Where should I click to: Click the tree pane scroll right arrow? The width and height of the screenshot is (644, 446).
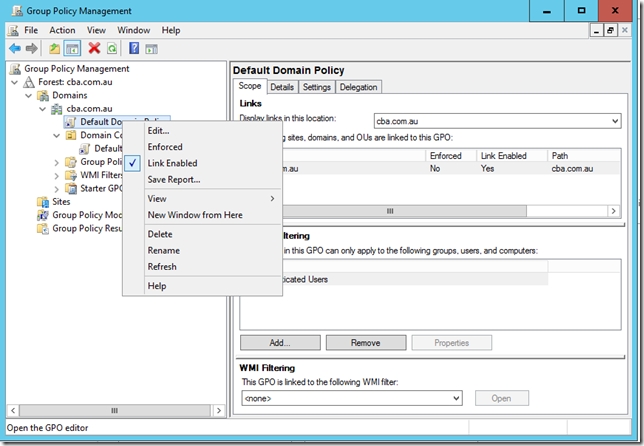click(x=218, y=410)
